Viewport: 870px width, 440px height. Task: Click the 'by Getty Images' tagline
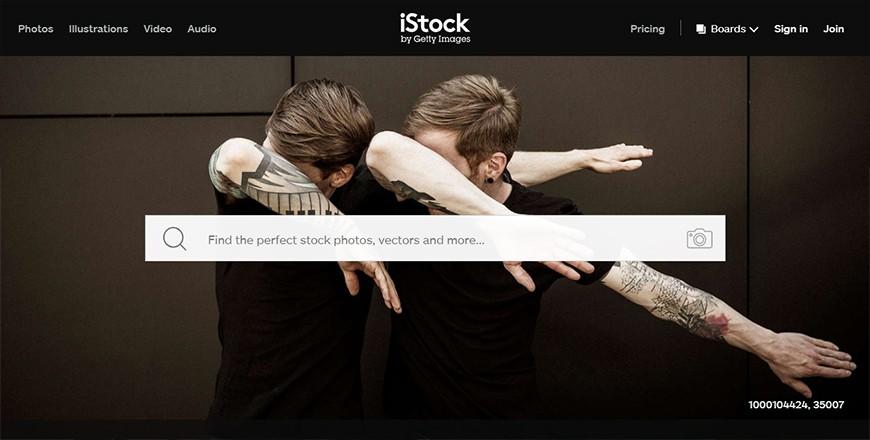point(436,39)
